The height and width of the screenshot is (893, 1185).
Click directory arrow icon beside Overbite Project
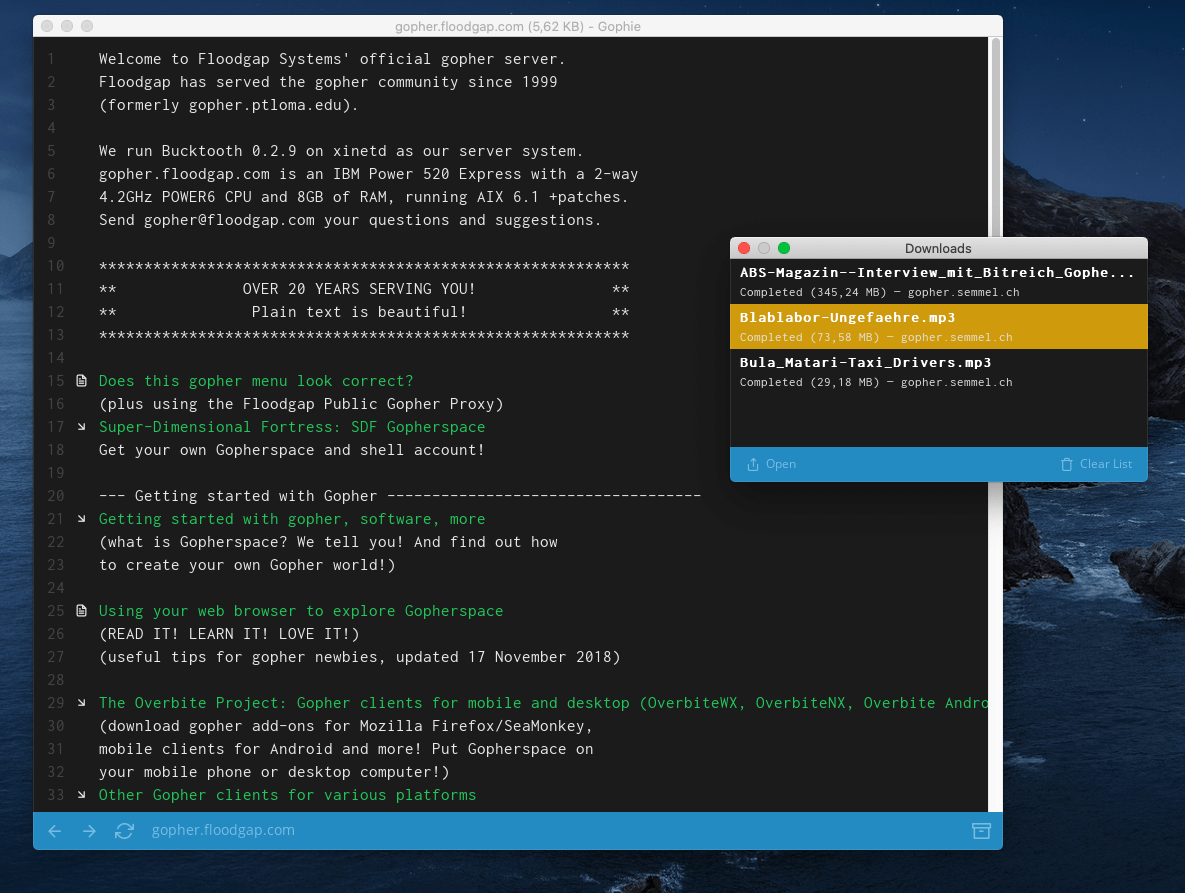click(82, 703)
